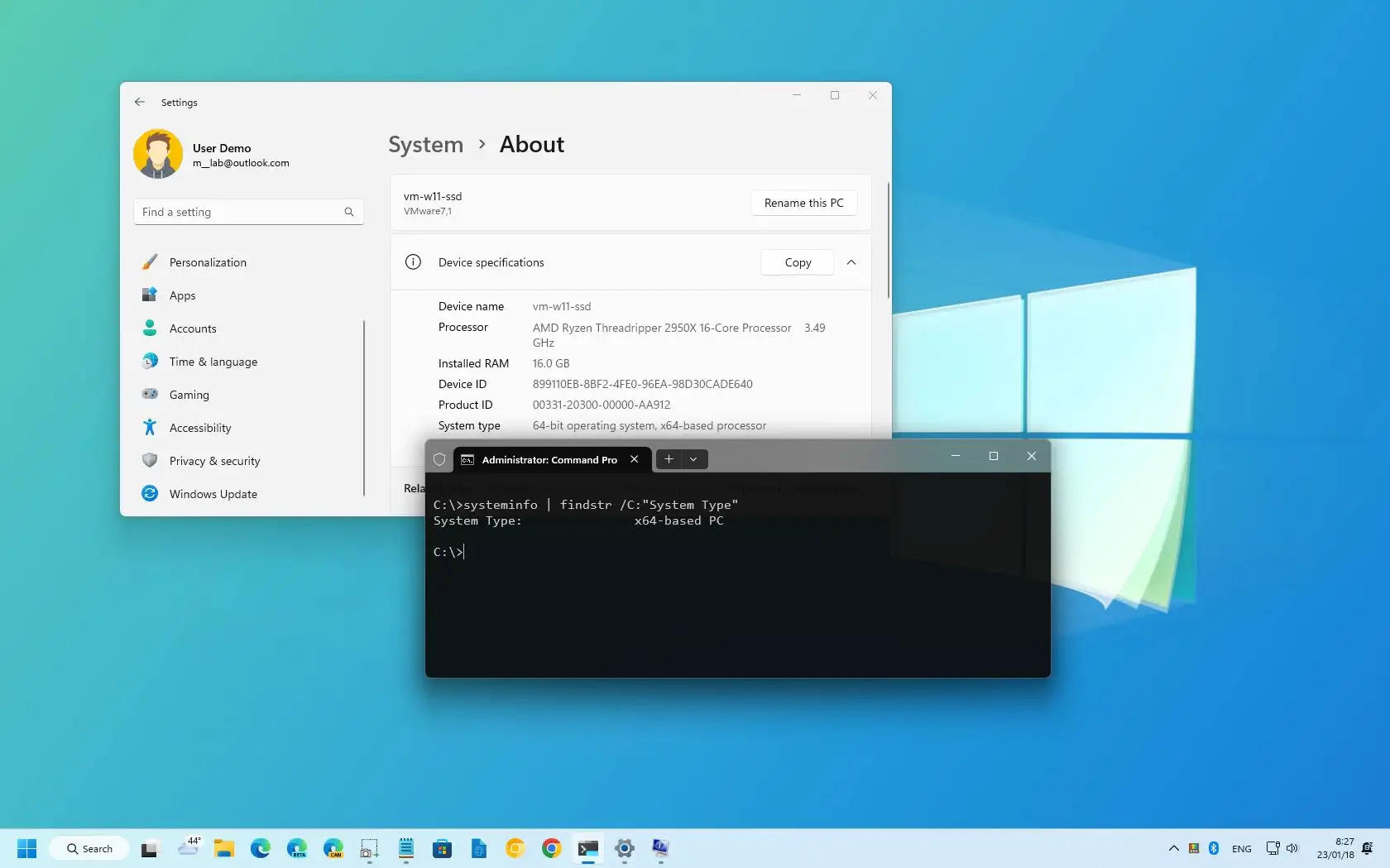Open a new Terminal tab with the plus icon

pyautogui.click(x=668, y=459)
